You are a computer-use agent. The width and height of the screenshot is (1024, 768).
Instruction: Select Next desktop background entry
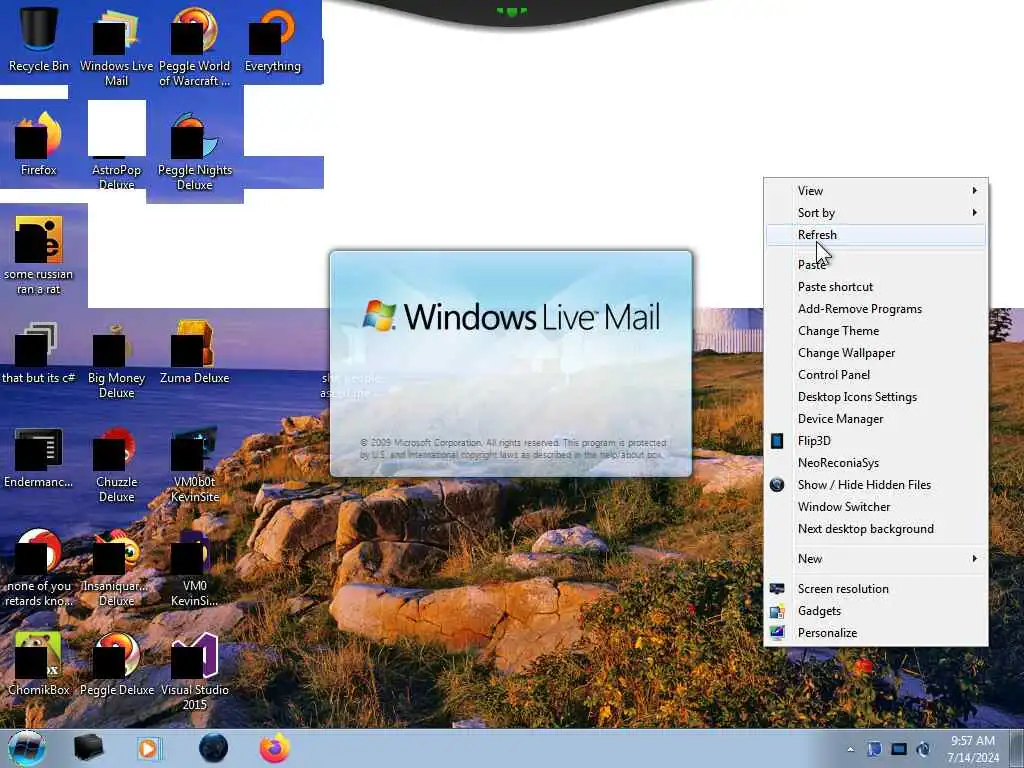[876, 529]
